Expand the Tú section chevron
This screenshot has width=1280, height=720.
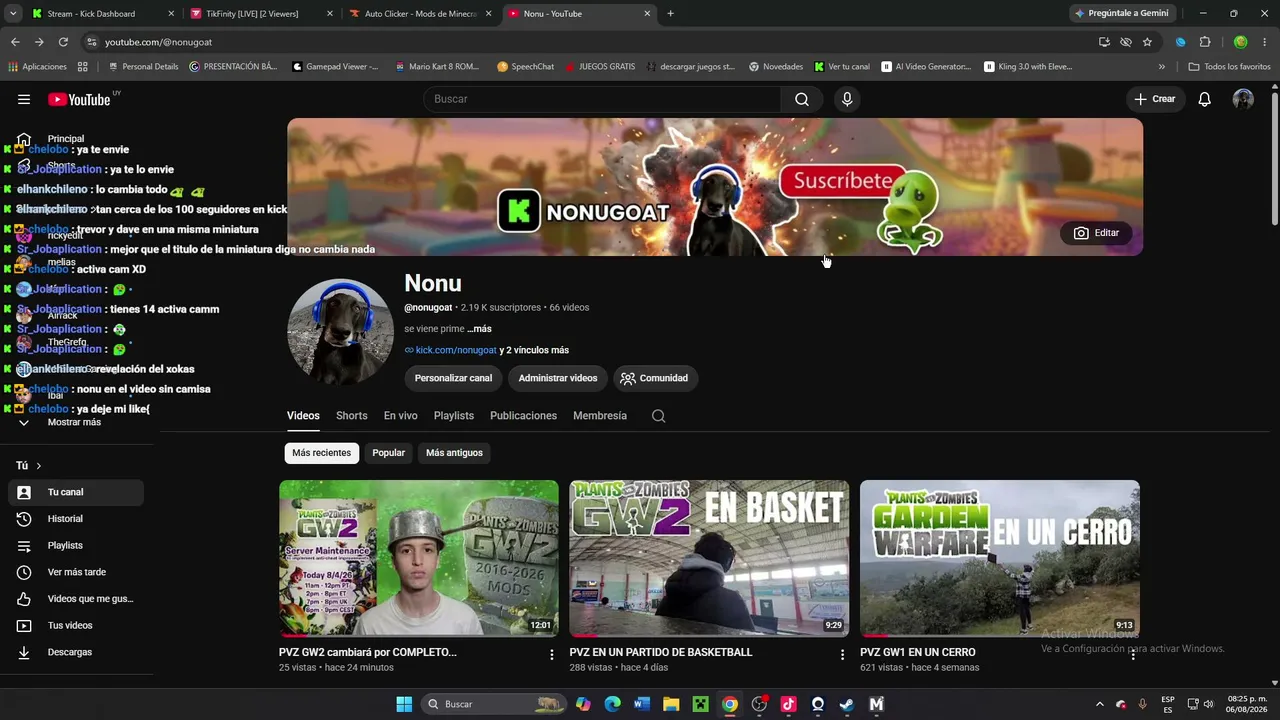39,466
